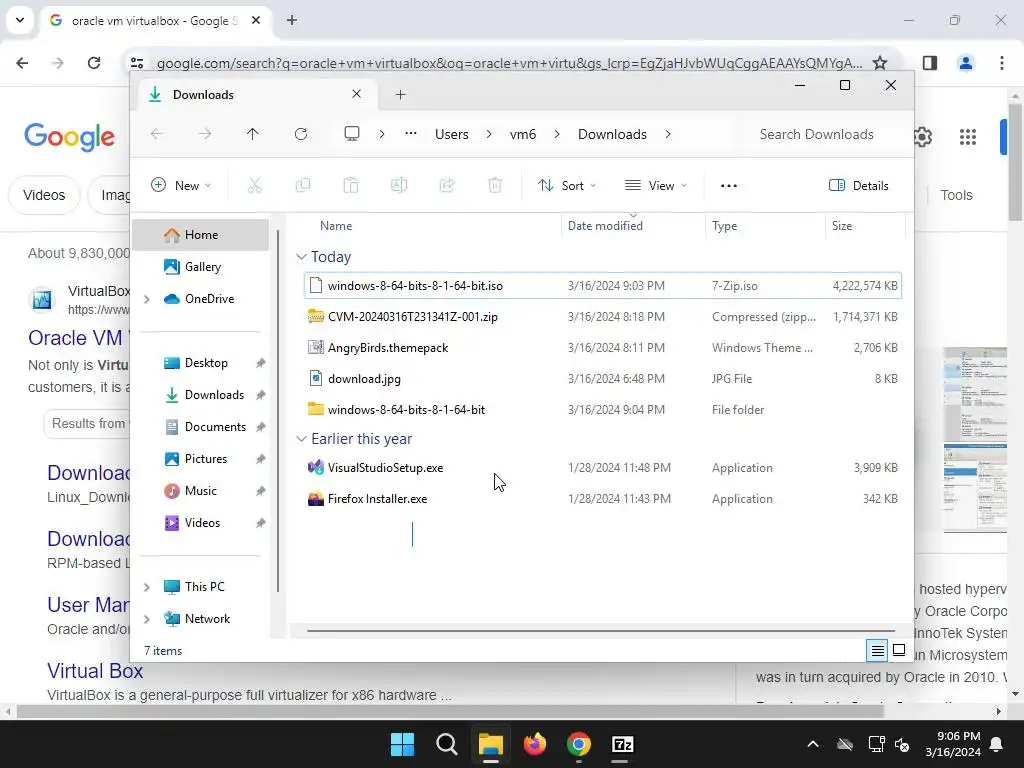Go up one folder level in Explorer

tap(253, 134)
